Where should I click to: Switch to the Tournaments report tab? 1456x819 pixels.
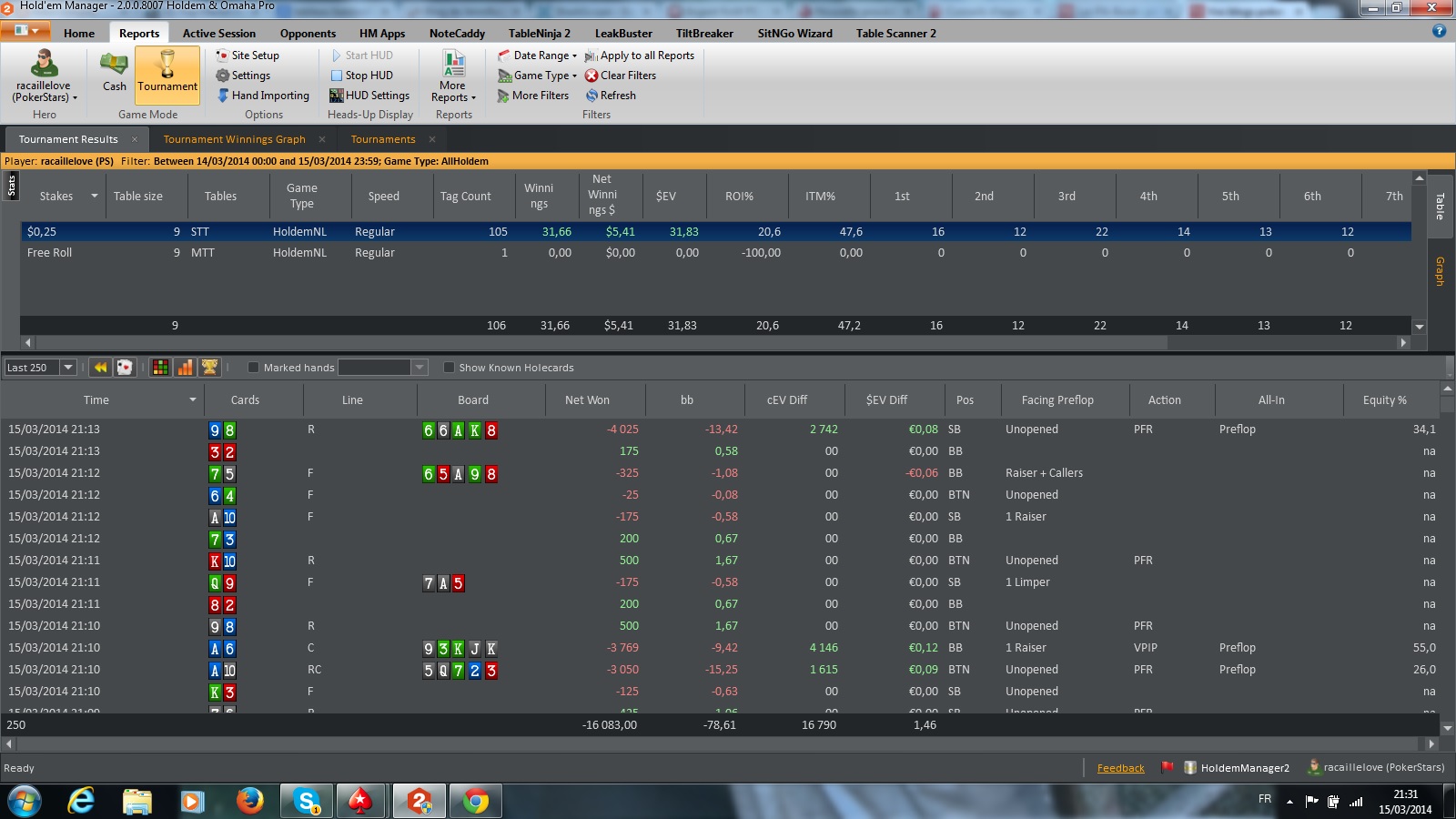tap(383, 139)
